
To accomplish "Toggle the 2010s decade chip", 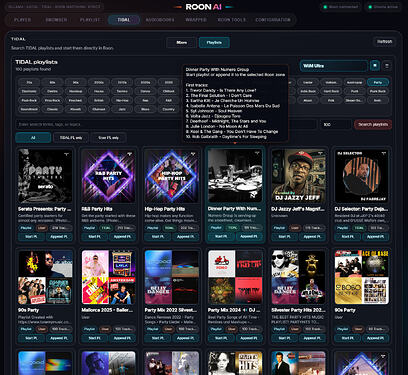I will [x=122, y=82].
